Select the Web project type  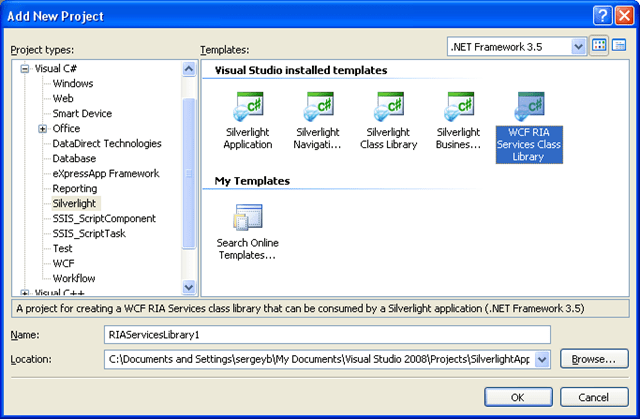(63, 99)
